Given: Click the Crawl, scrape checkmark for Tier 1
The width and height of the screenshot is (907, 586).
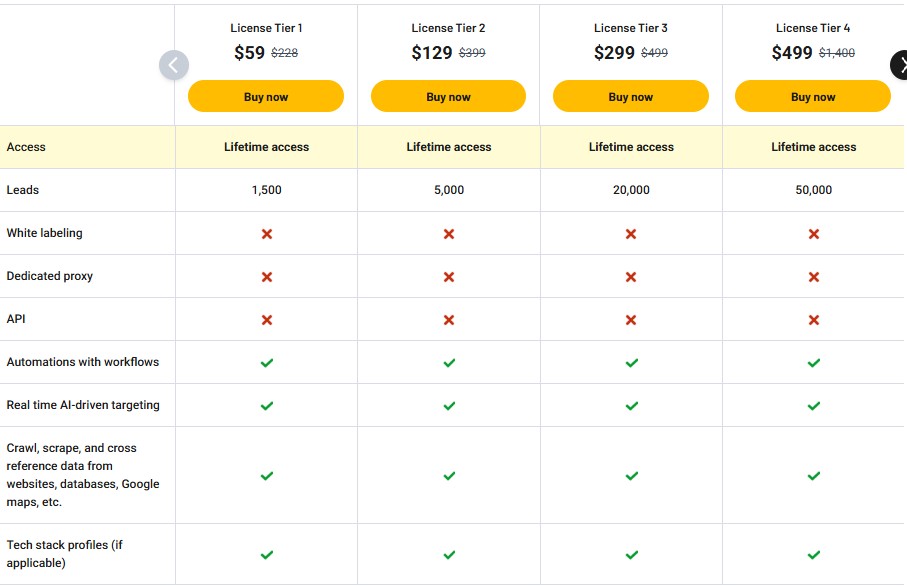Looking at the screenshot, I should pos(267,476).
